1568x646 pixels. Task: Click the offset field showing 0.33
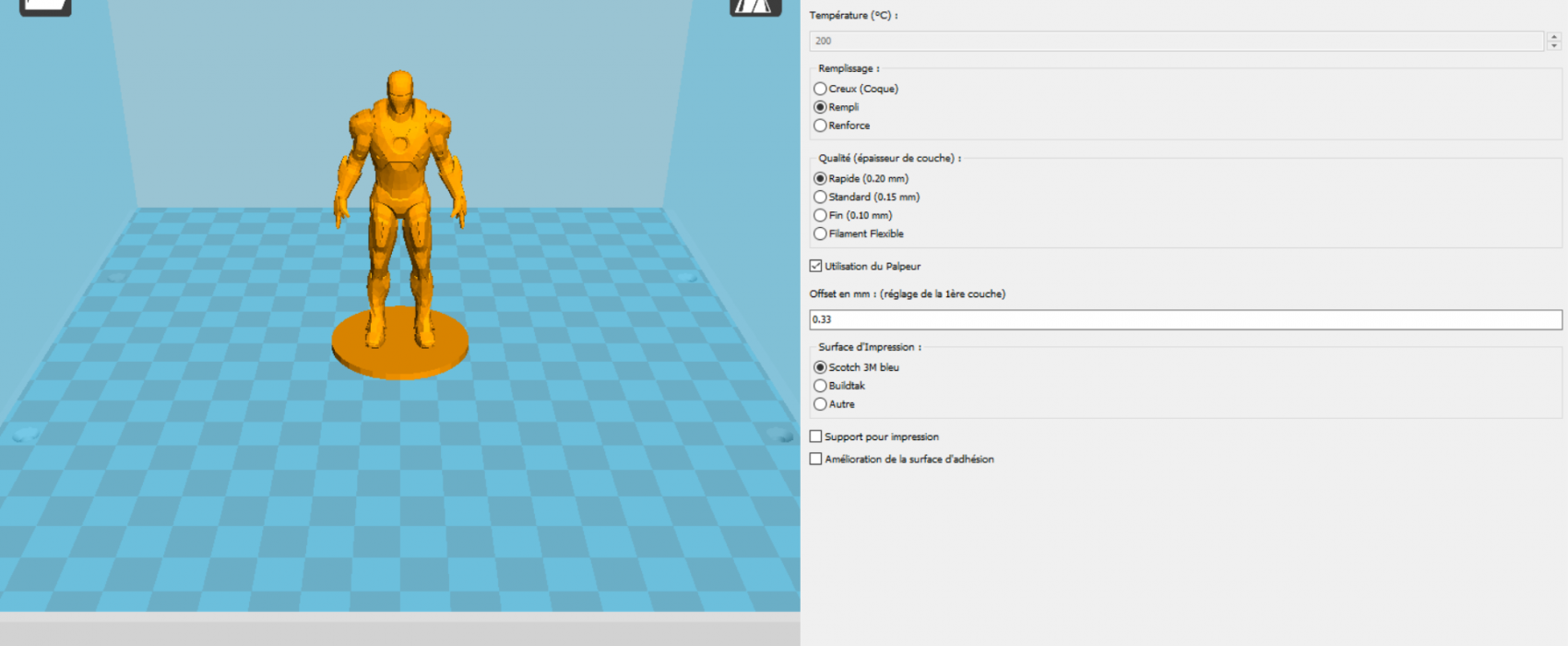[x=1185, y=319]
